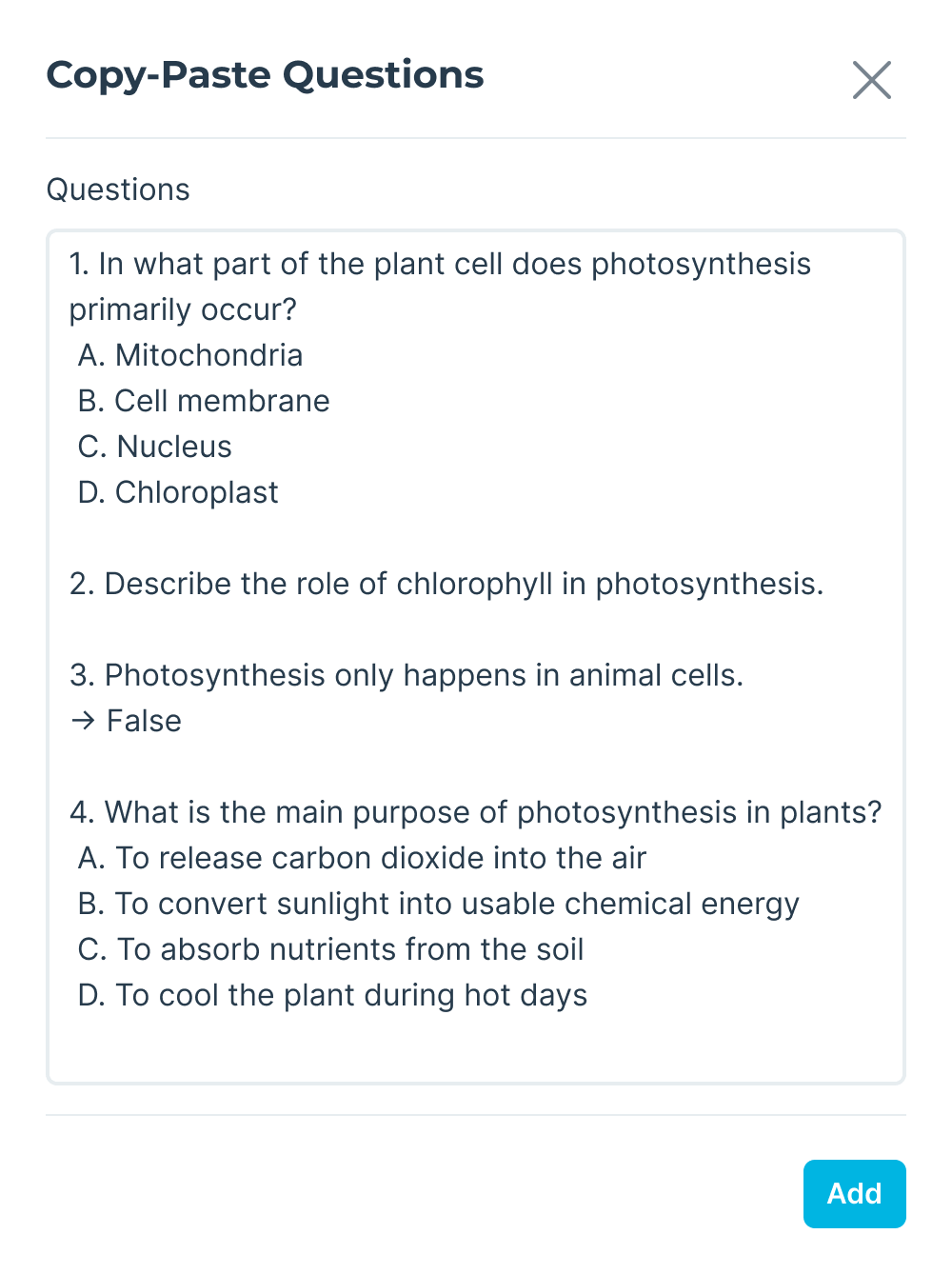Click 'To absorb nutrients from the soil' line
Image resolution: width=952 pixels, height=1274 pixels.
(330, 949)
